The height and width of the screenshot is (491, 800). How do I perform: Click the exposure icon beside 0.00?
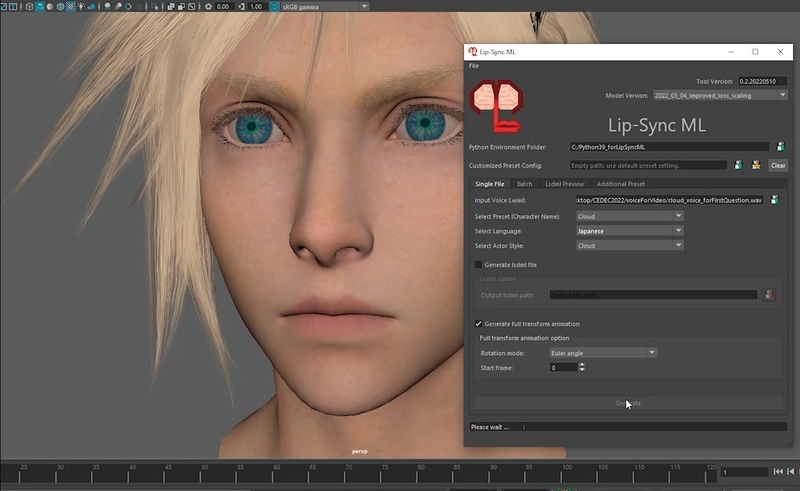click(x=208, y=7)
